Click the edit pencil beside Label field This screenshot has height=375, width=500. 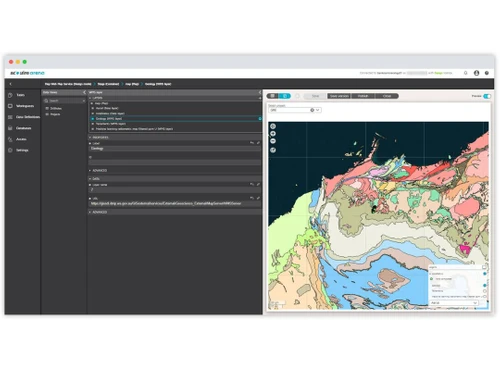coord(258,143)
